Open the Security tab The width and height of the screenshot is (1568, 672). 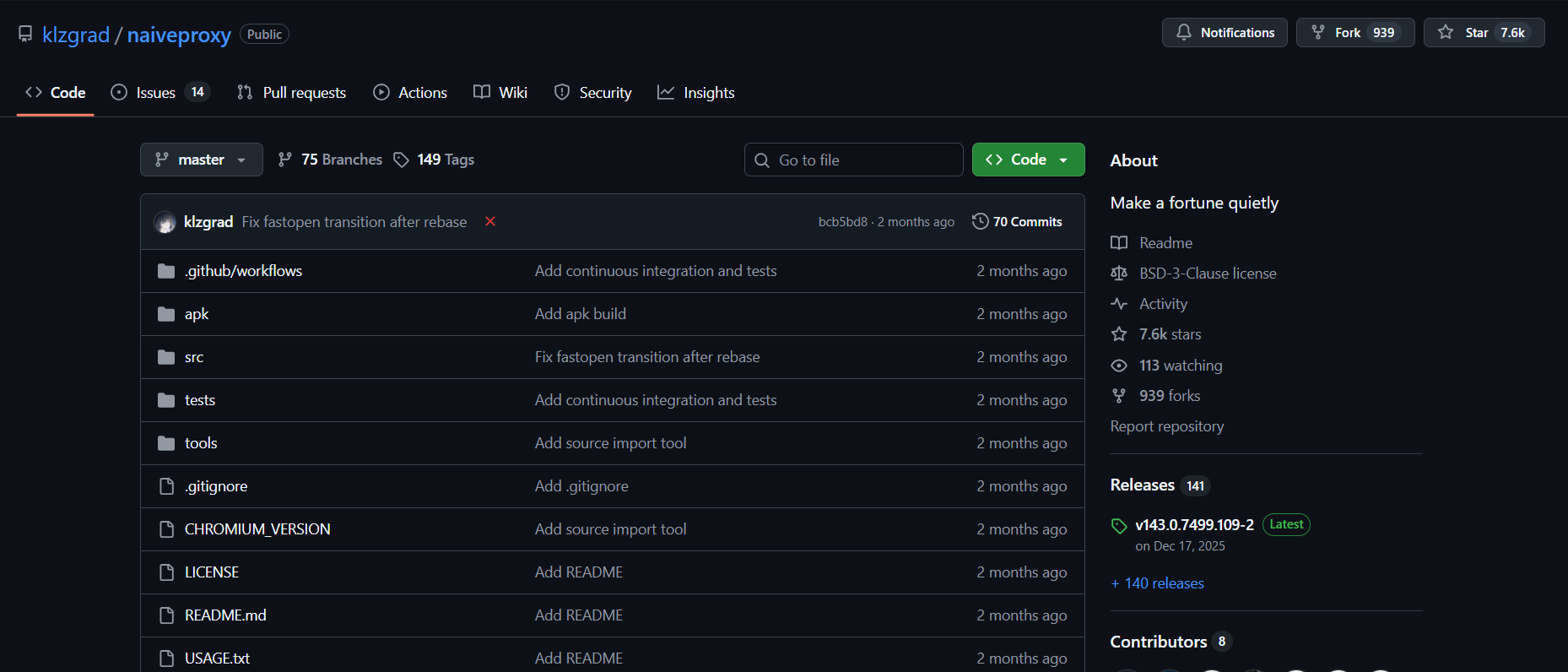pos(592,93)
